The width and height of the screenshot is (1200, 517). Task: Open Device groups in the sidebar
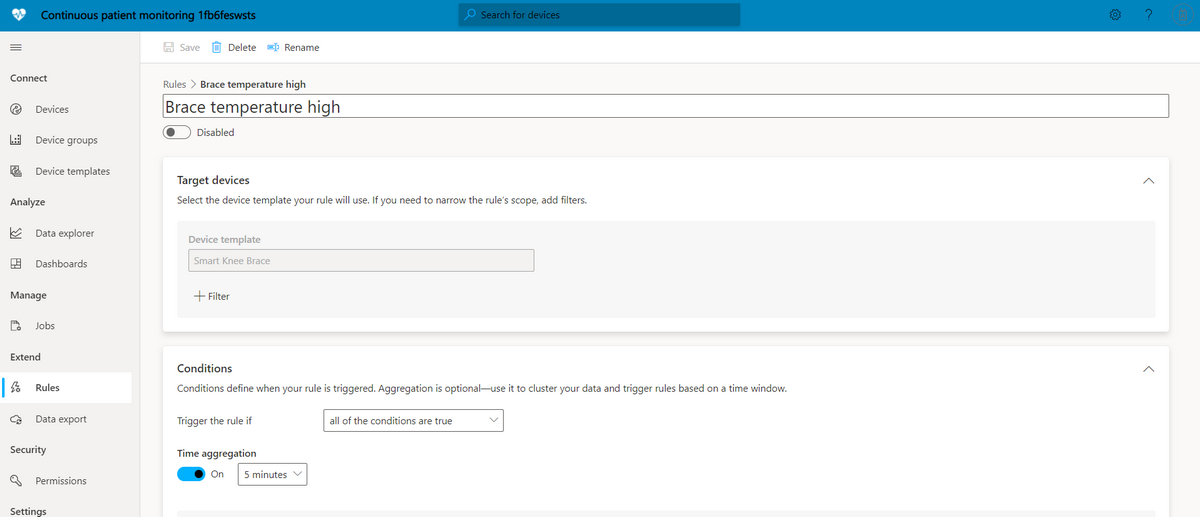65,140
